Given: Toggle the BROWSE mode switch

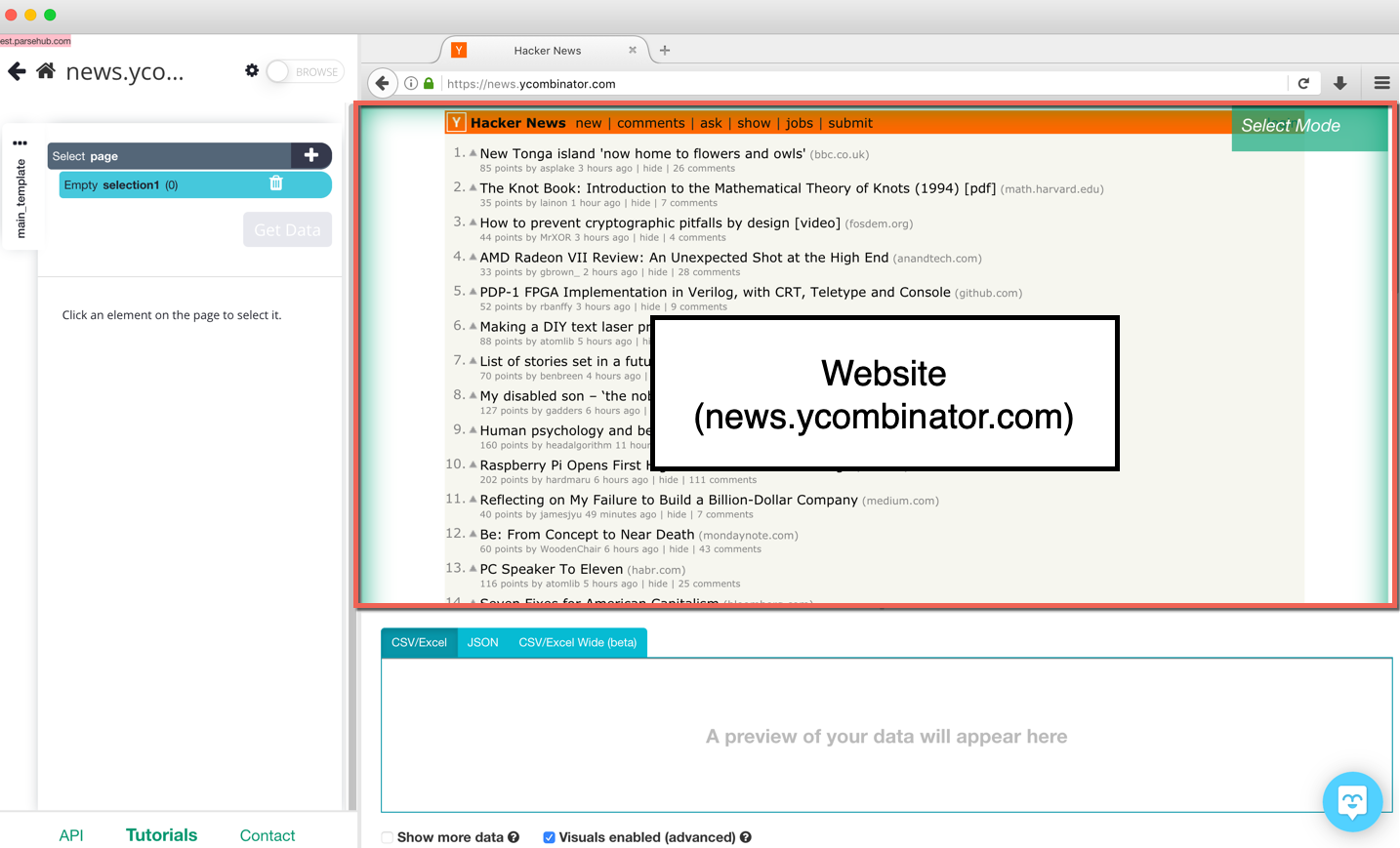Looking at the screenshot, I should click(305, 71).
